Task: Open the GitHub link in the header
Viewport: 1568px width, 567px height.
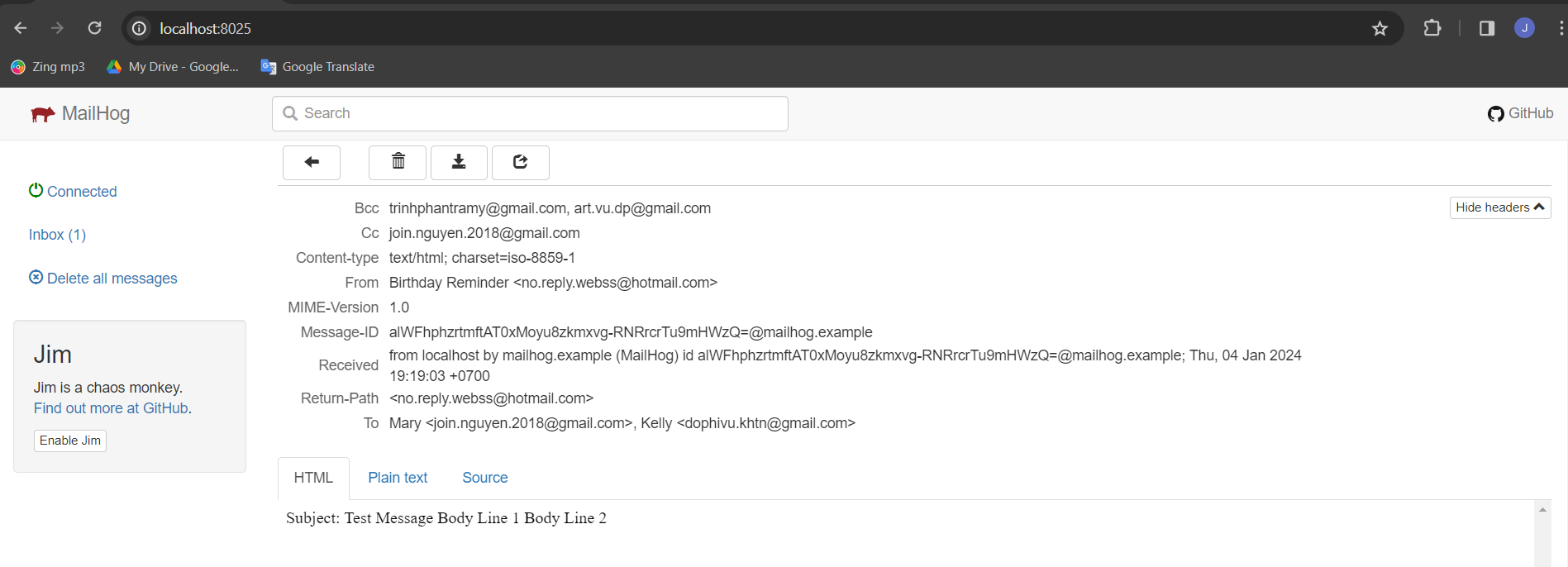Action: click(1520, 113)
